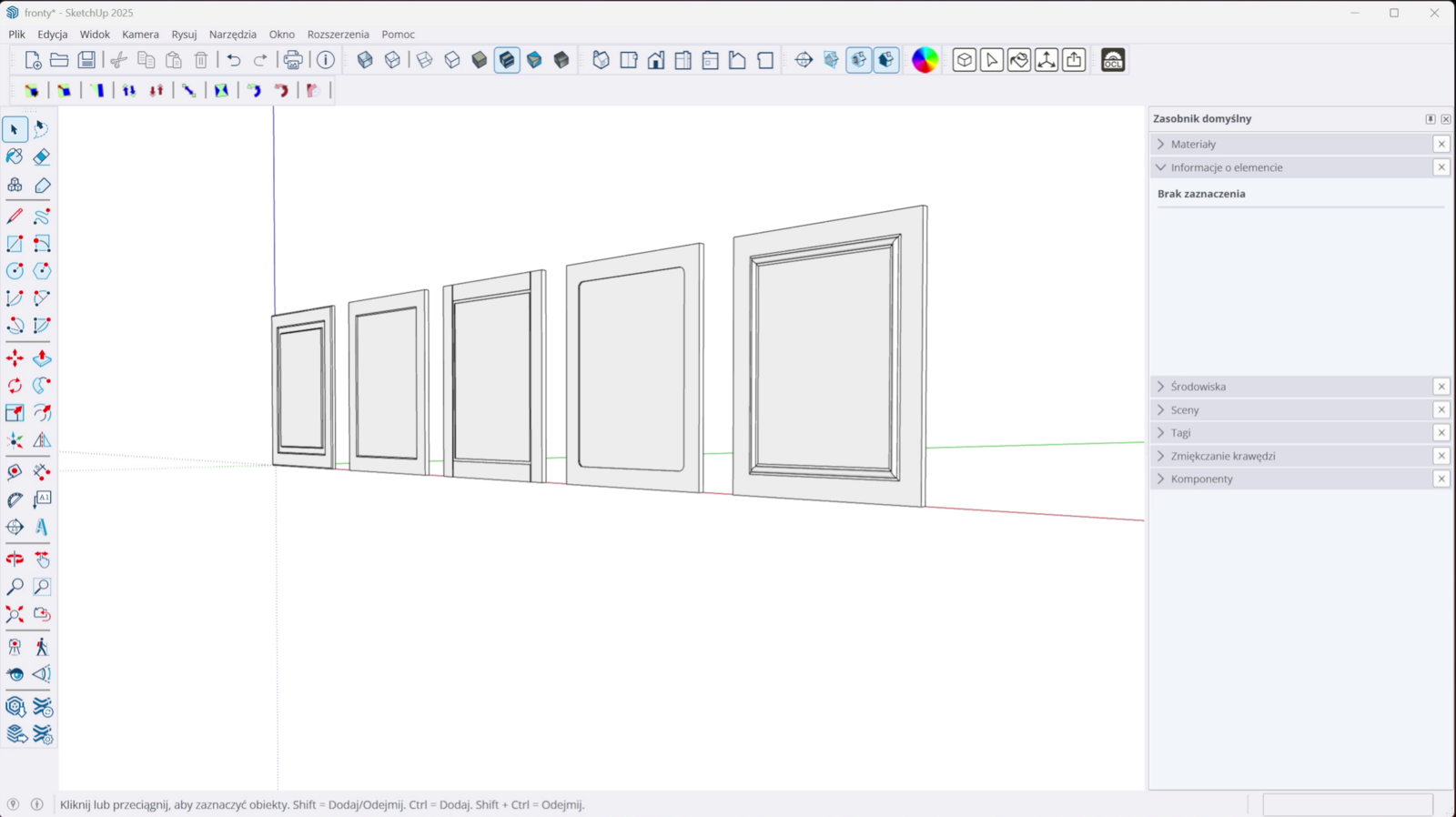This screenshot has height=817, width=1456.
Task: Close the Tagi panel with its X
Action: [1441, 433]
